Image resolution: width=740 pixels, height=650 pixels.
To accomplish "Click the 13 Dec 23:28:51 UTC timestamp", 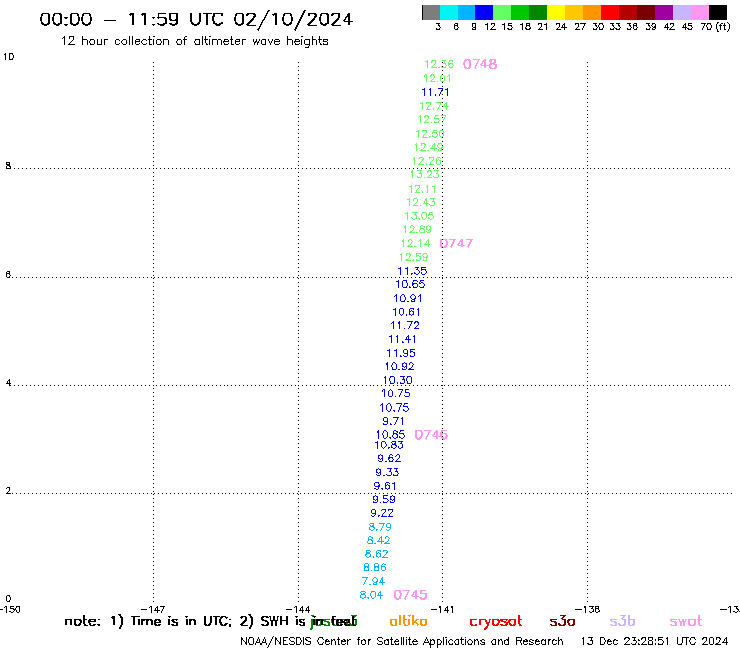I will 654,641.
